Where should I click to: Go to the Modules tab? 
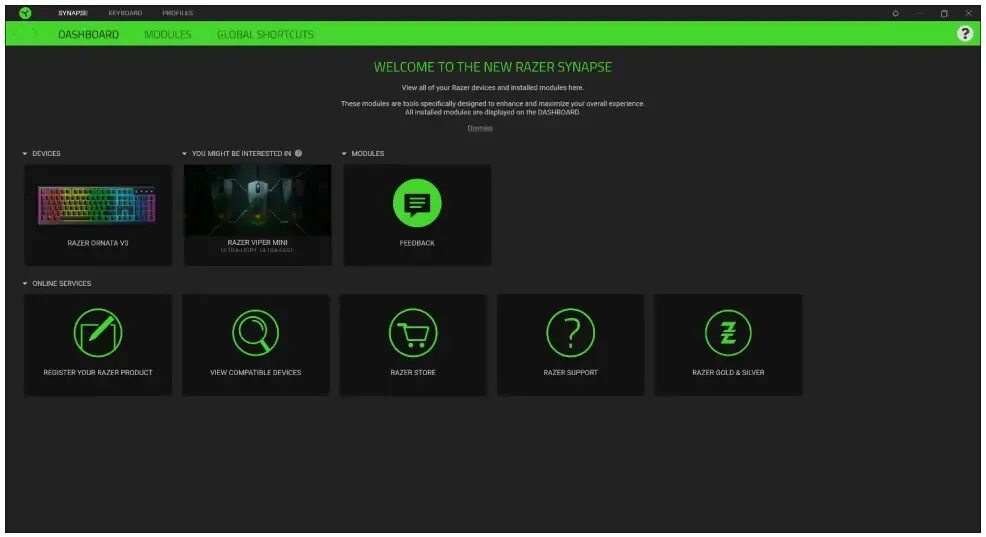[x=168, y=35]
